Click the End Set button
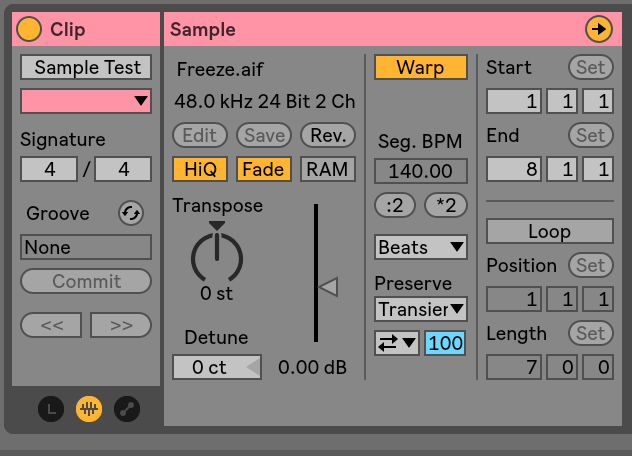This screenshot has height=456, width=632. 591,135
